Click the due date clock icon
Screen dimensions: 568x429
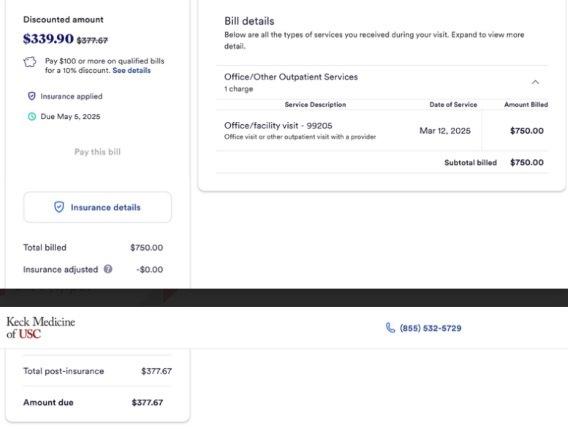tap(32, 116)
